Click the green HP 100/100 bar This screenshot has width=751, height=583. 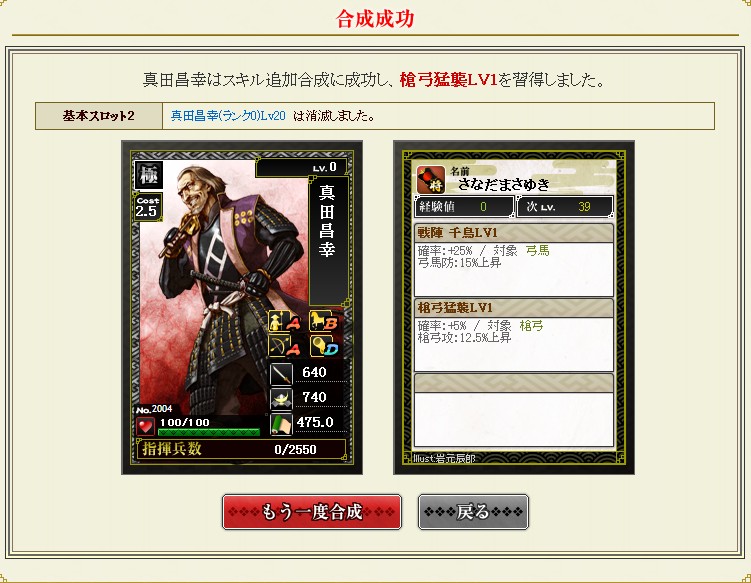[209, 432]
